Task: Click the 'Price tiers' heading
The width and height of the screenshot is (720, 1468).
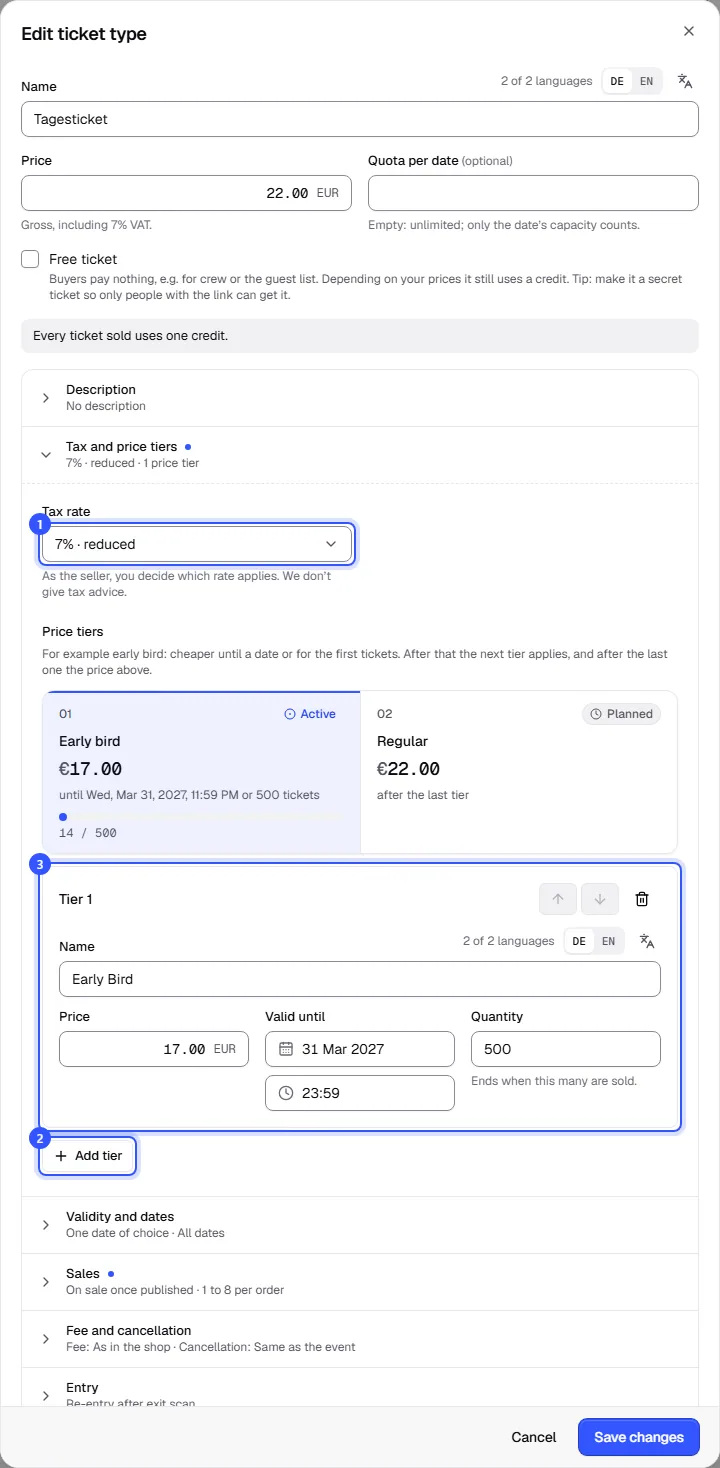Action: click(73, 632)
